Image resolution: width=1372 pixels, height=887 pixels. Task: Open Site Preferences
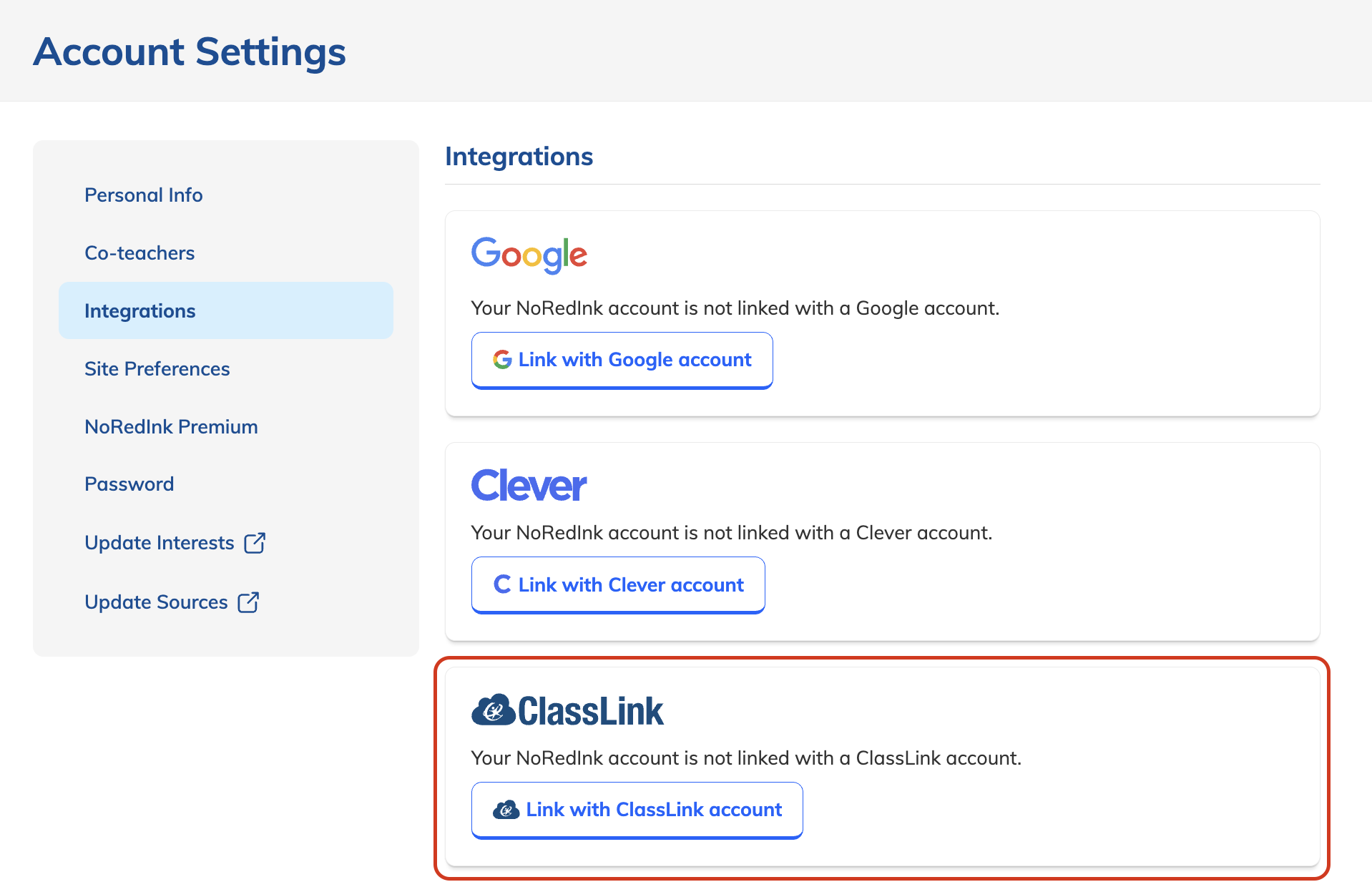tap(157, 368)
